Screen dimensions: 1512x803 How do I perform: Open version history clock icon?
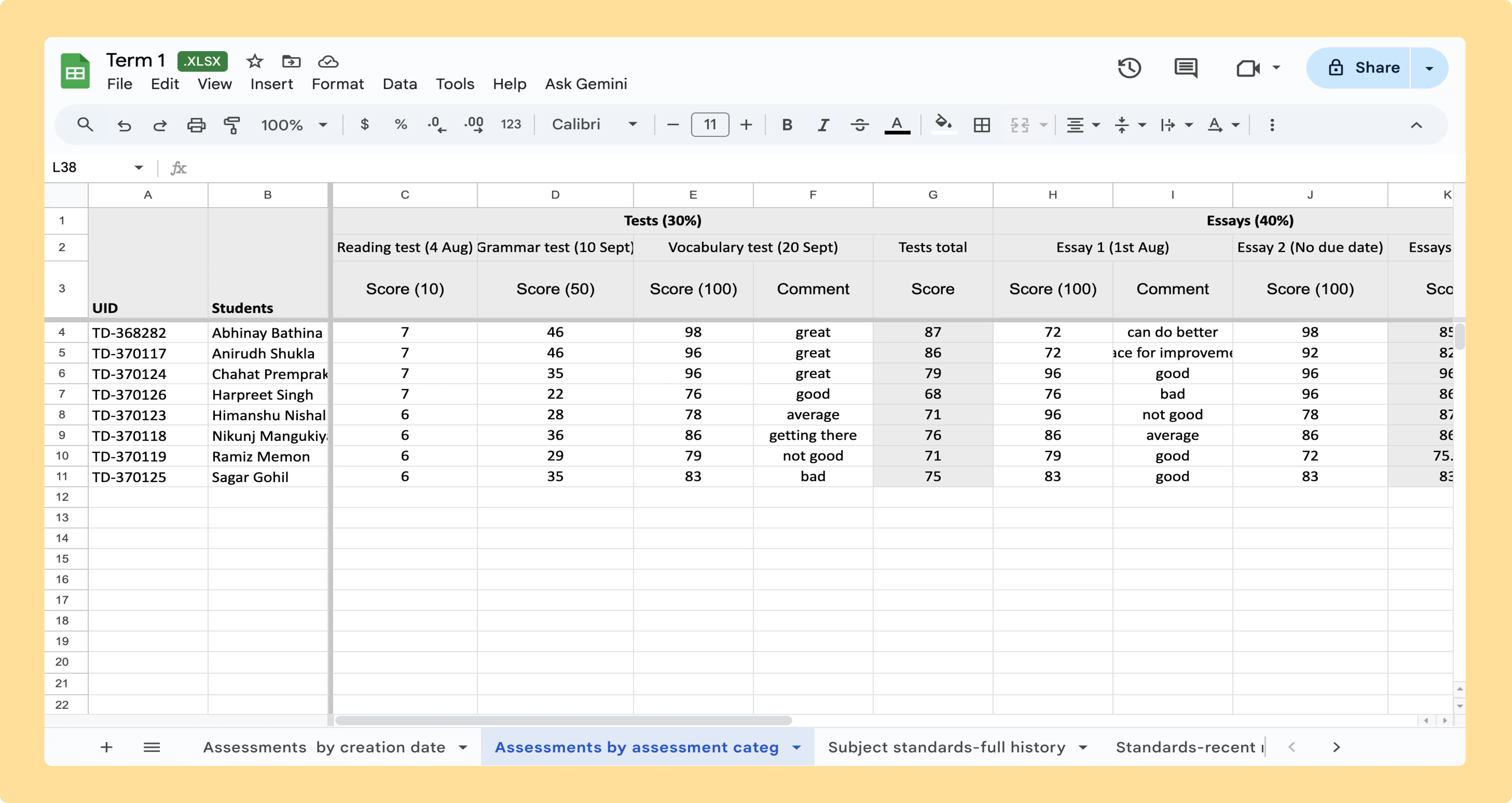tap(1129, 68)
